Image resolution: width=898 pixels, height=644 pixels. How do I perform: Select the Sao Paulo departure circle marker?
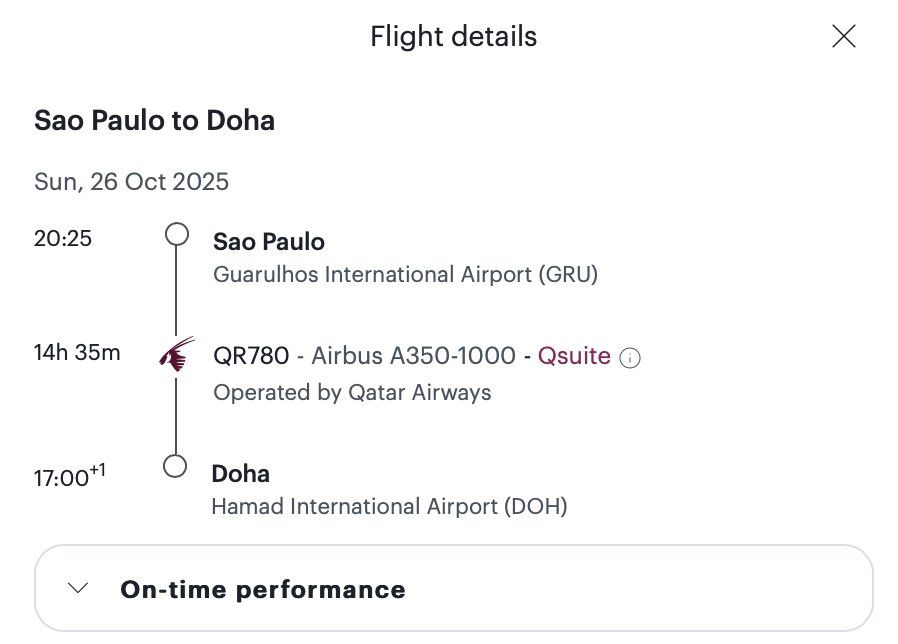coord(177,234)
